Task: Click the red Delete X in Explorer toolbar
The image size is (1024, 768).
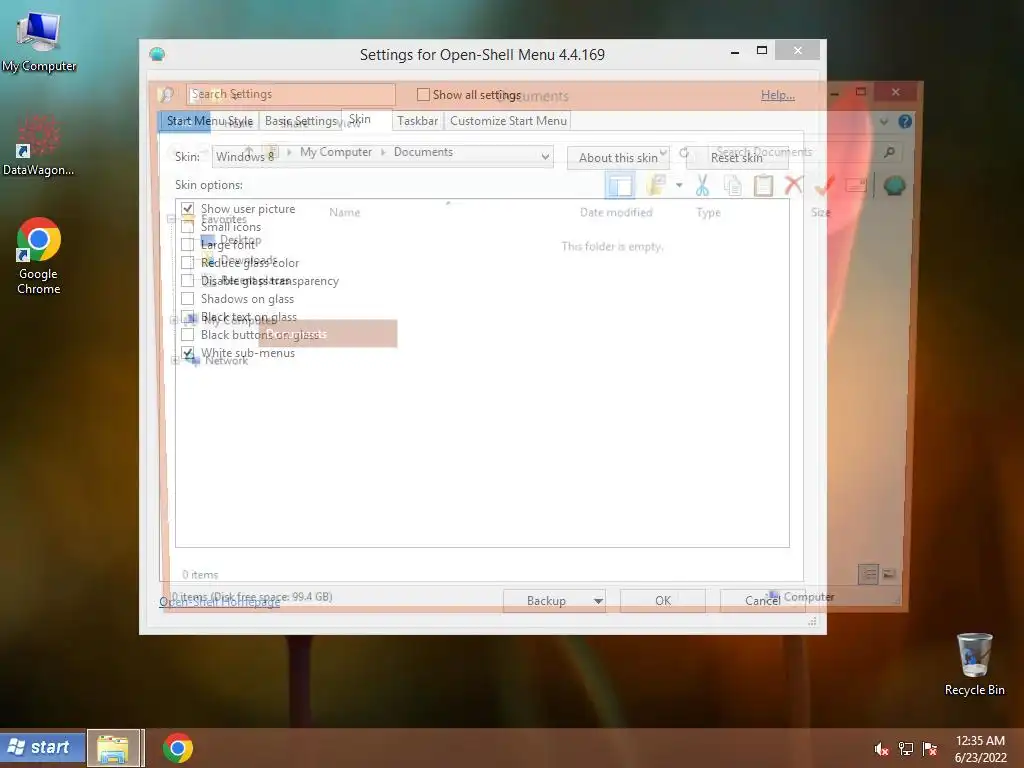Action: [x=793, y=185]
